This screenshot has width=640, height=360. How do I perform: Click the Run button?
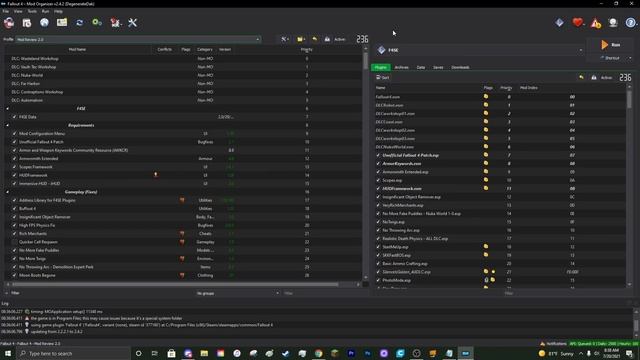coord(611,45)
